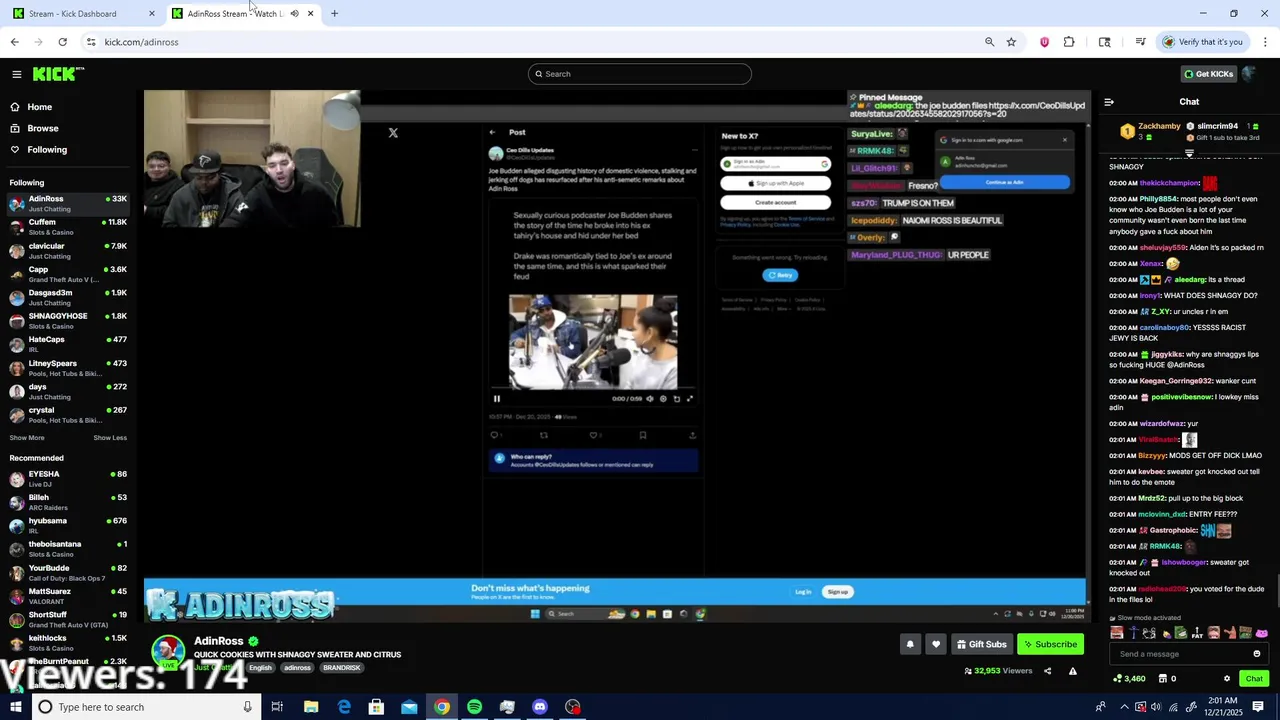The width and height of the screenshot is (1280, 720).
Task: Open File Explorer from taskbar
Action: click(x=311, y=707)
